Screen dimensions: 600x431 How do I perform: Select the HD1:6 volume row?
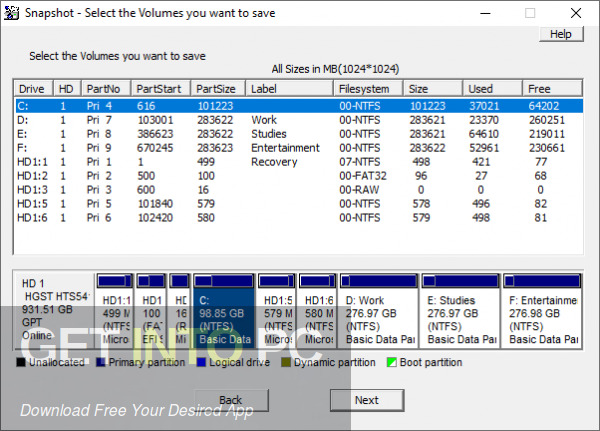pos(299,218)
